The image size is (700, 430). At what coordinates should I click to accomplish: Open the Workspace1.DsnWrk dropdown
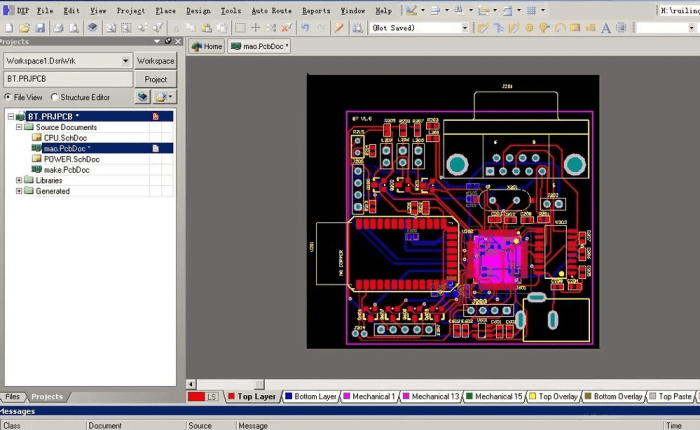tap(126, 61)
